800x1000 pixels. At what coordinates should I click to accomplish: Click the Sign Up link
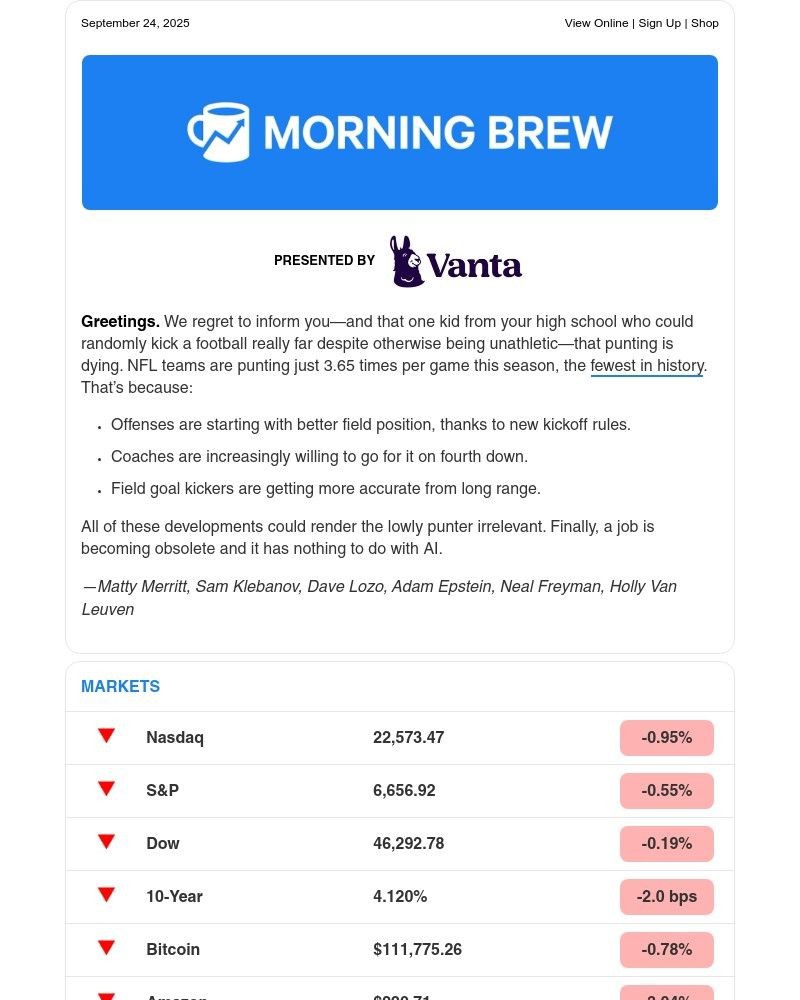pyautogui.click(x=659, y=23)
